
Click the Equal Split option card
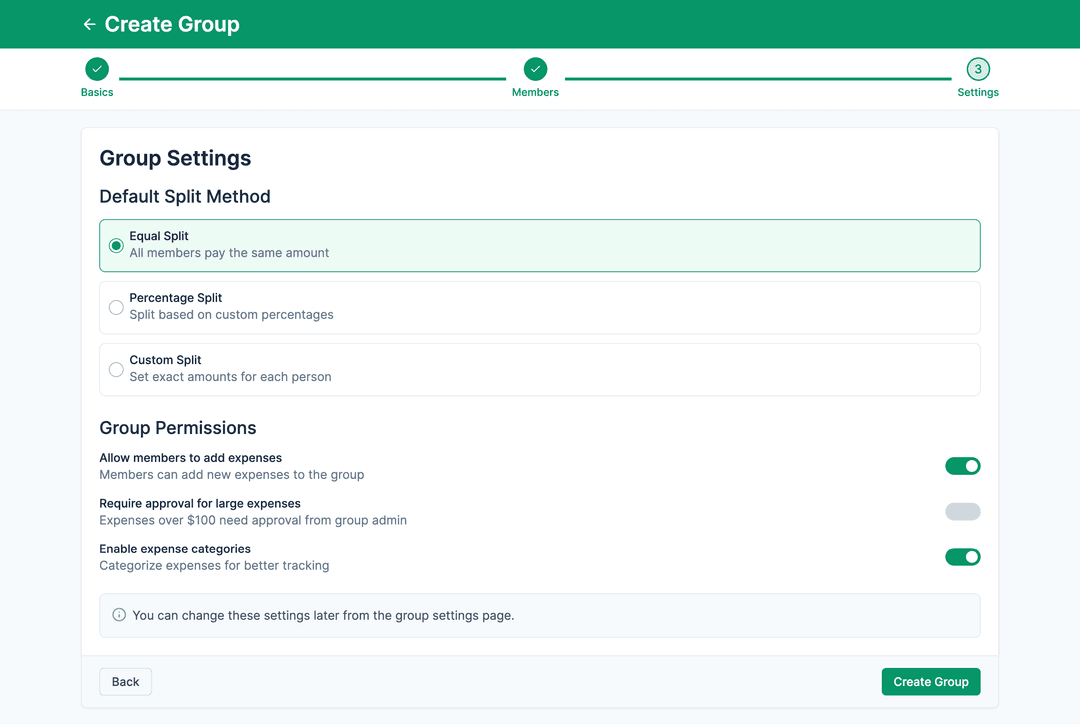540,245
